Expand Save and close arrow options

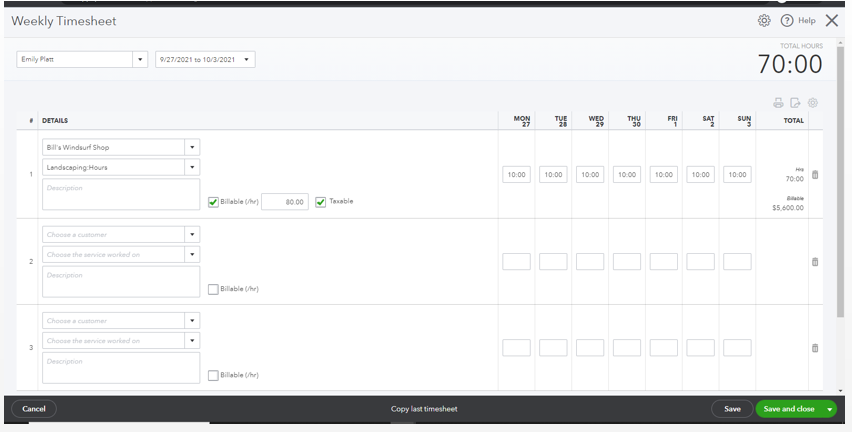click(829, 409)
